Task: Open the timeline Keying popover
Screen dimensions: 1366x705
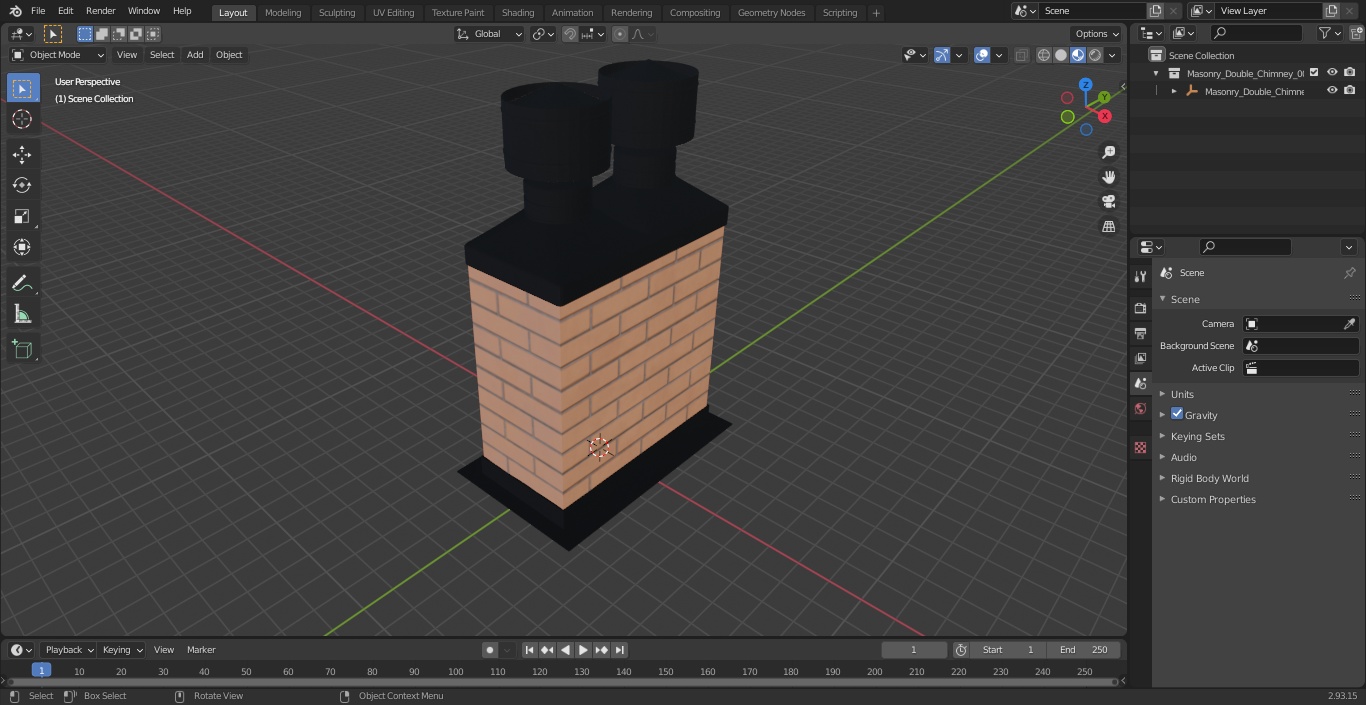Action: coord(122,650)
